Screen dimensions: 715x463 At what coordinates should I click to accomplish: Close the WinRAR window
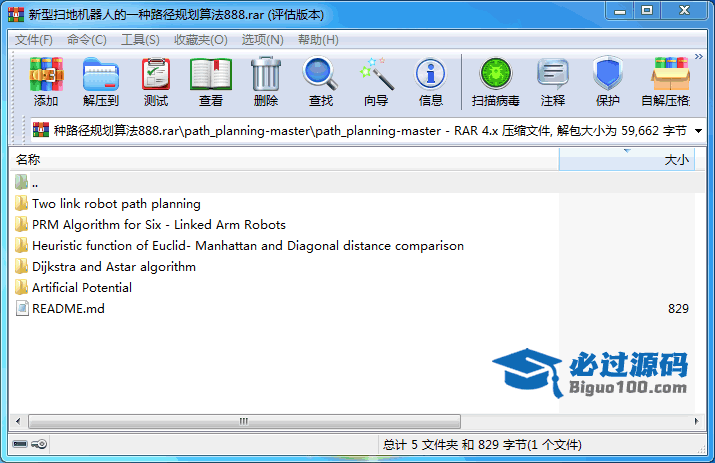[x=684, y=11]
